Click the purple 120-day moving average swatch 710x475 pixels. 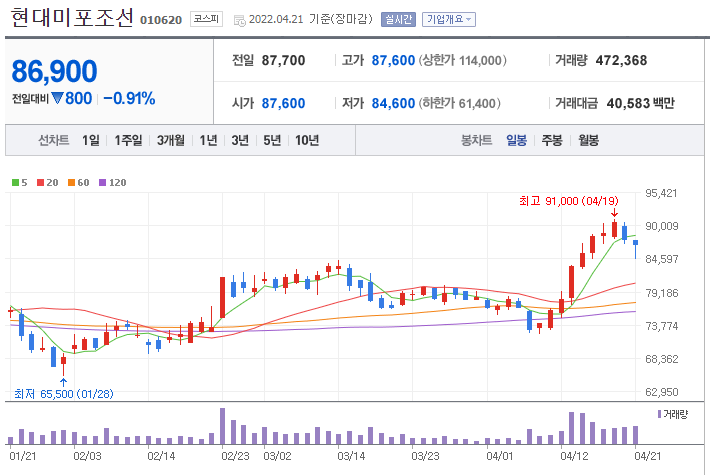102,182
